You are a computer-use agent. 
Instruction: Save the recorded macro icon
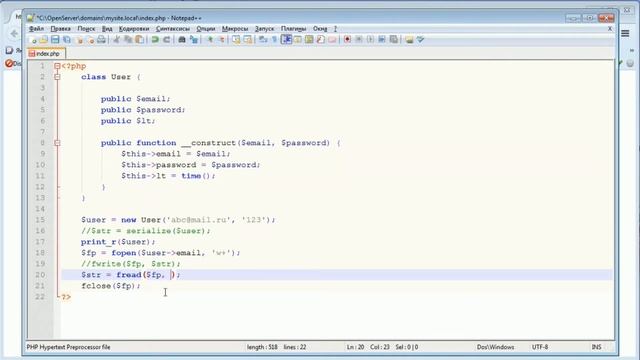click(x=393, y=40)
